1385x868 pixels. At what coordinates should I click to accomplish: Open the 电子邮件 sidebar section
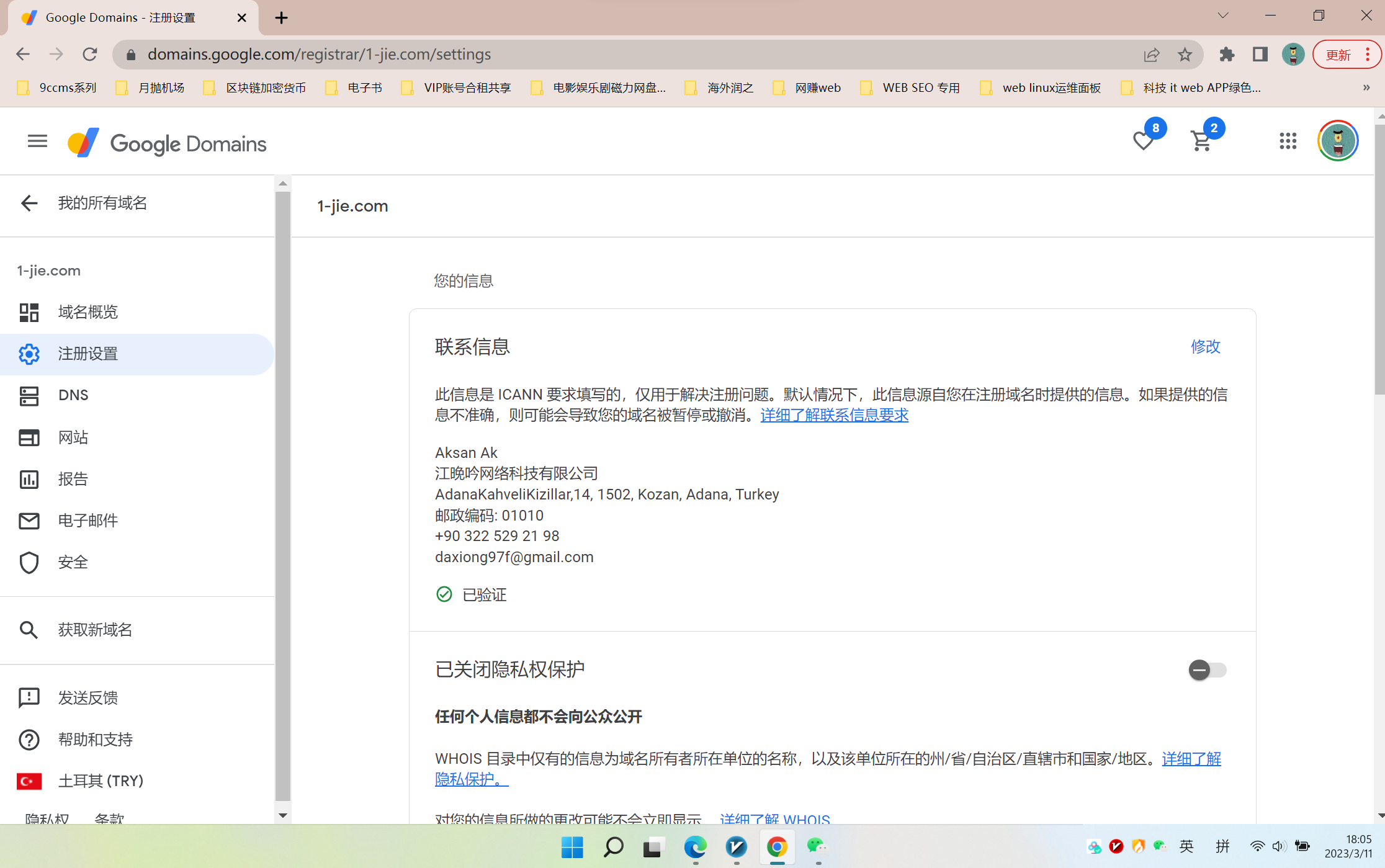point(87,521)
